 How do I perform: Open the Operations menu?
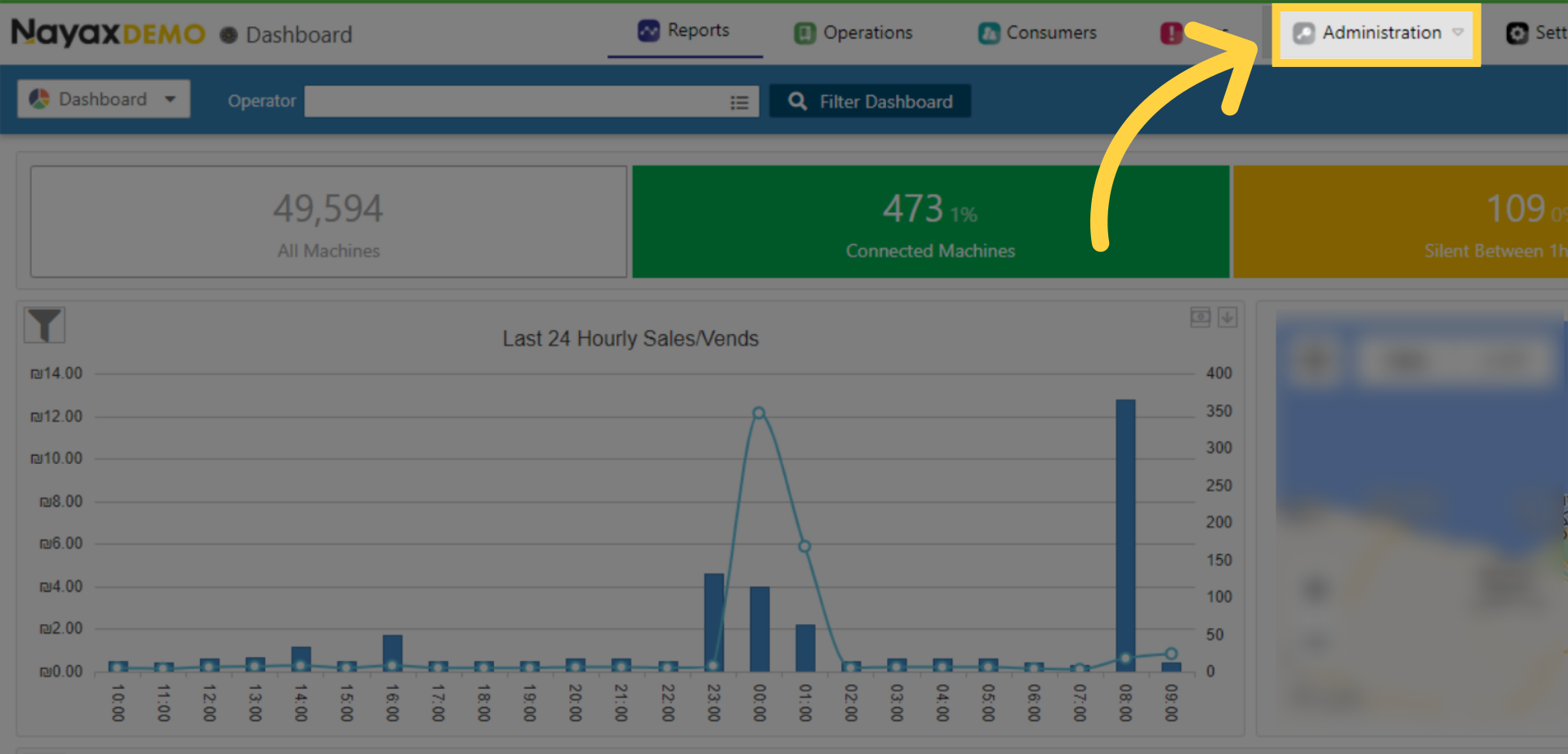coord(853,33)
